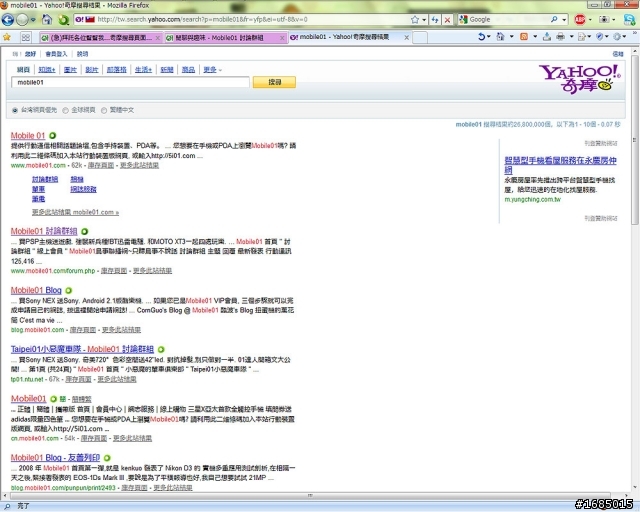
Task: Select the 全球網頁 radio button
Action: (65, 110)
